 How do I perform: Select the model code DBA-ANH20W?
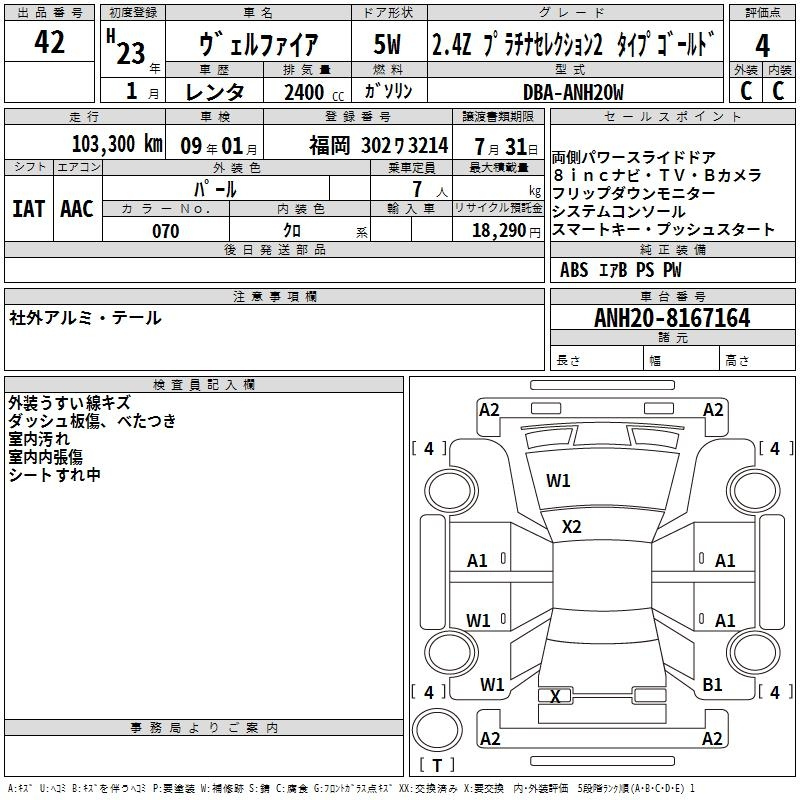(x=573, y=92)
